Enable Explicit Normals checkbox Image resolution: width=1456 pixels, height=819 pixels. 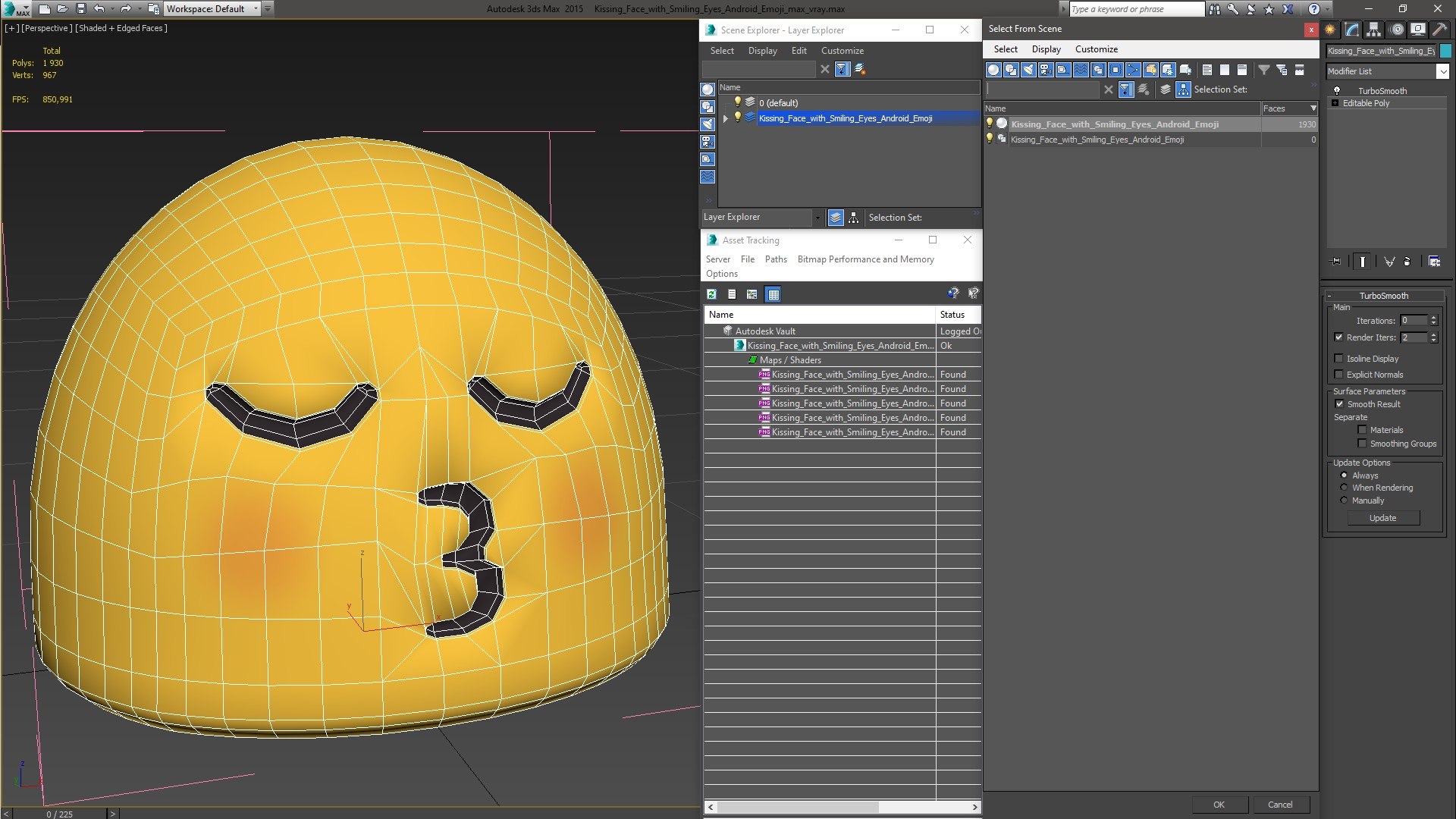click(1338, 375)
